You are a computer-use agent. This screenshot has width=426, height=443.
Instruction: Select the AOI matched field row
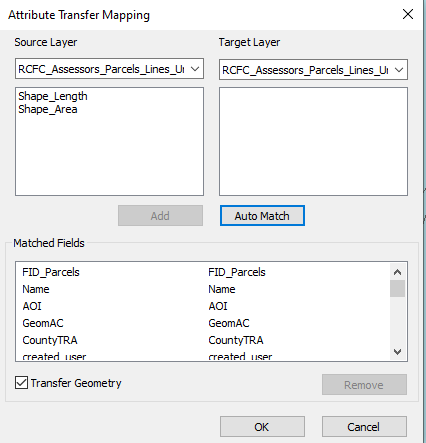203,306
